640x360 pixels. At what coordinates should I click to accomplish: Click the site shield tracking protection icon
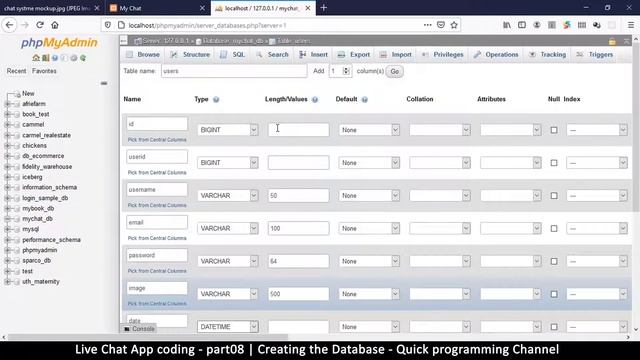(x=108, y=25)
